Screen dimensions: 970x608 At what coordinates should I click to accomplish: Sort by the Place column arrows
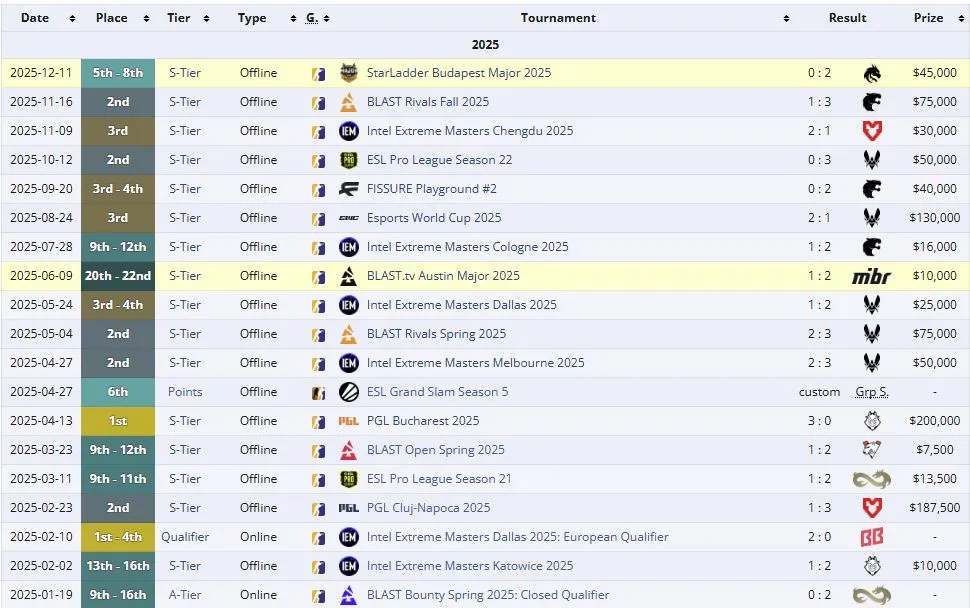(147, 19)
